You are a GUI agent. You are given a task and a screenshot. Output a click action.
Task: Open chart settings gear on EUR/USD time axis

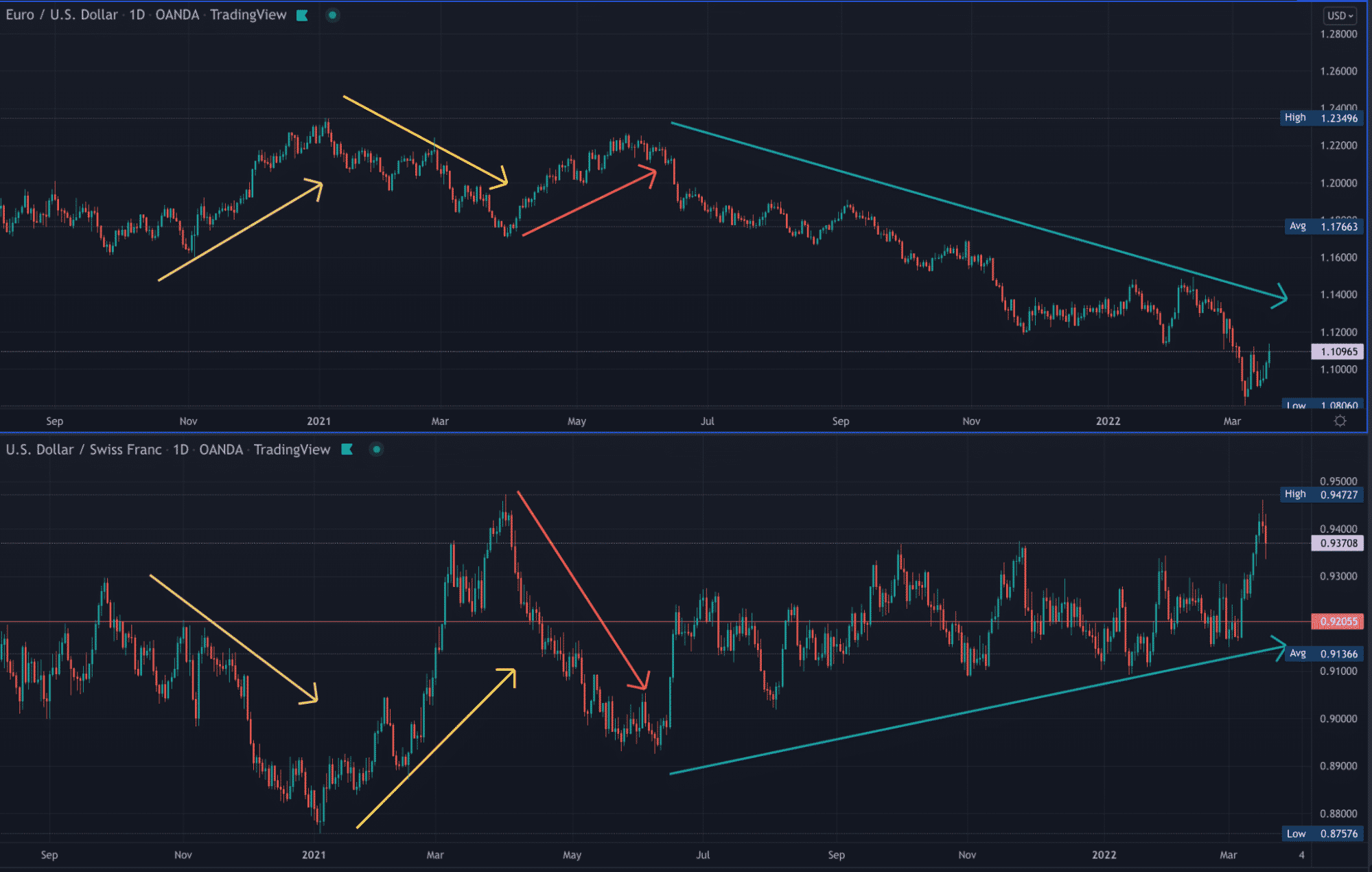click(1340, 421)
